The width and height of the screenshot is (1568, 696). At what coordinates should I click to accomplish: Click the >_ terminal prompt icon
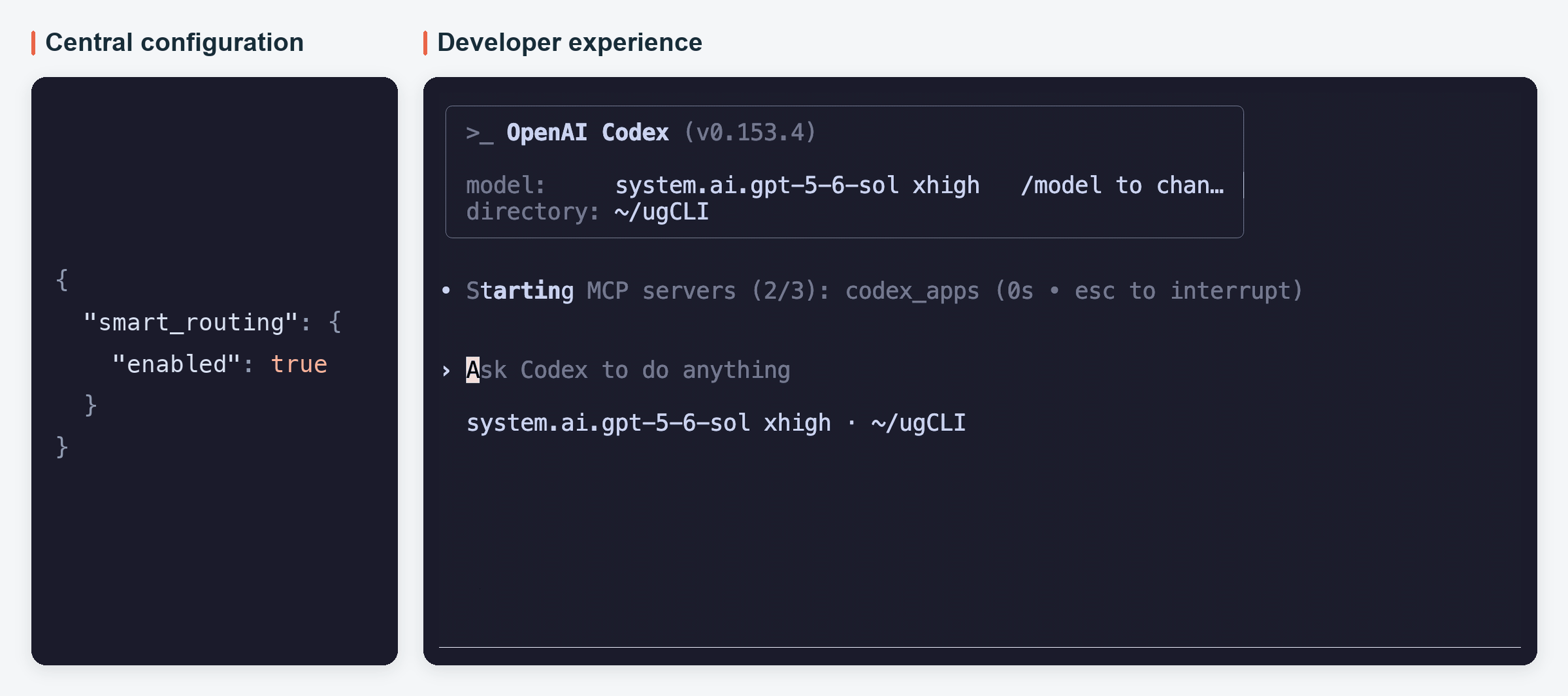pyautogui.click(x=480, y=134)
